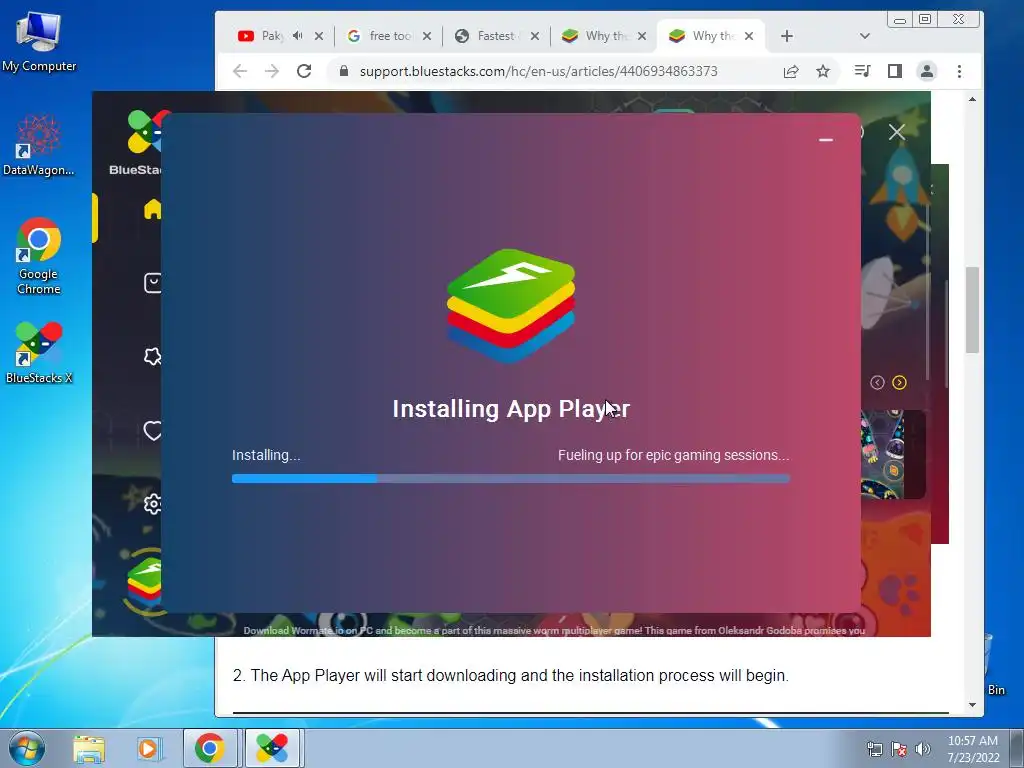Open My Computer desktop icon

click(x=39, y=41)
